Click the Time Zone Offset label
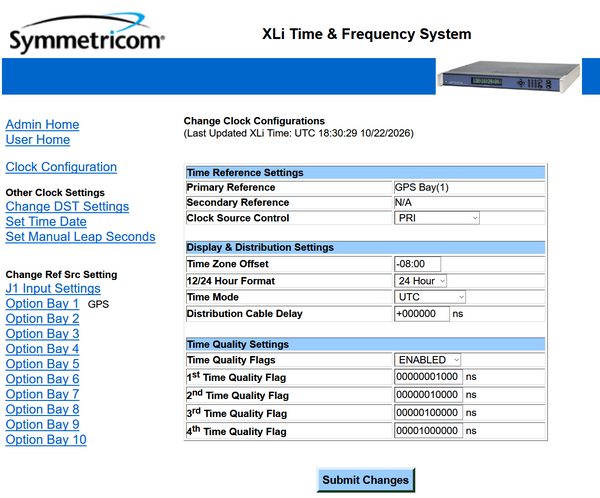This screenshot has height=498, width=600. (228, 264)
